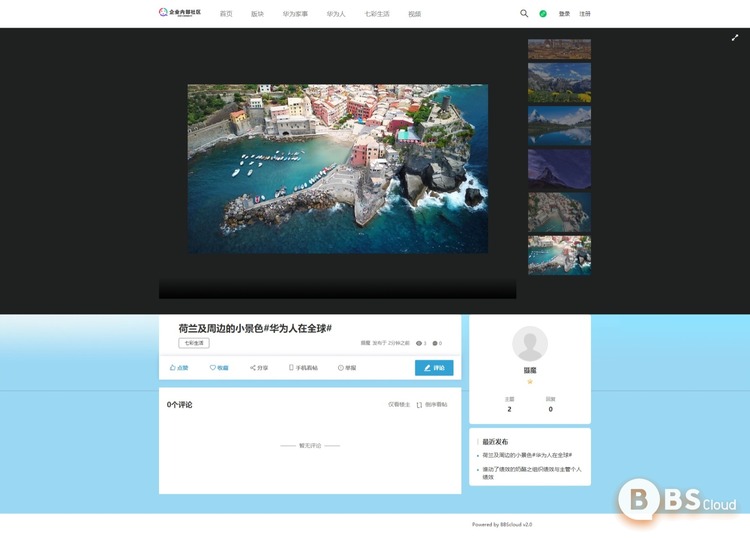The height and width of the screenshot is (538, 750).
Task: Click the 最近发布 recent posts heading
Action: (495, 441)
